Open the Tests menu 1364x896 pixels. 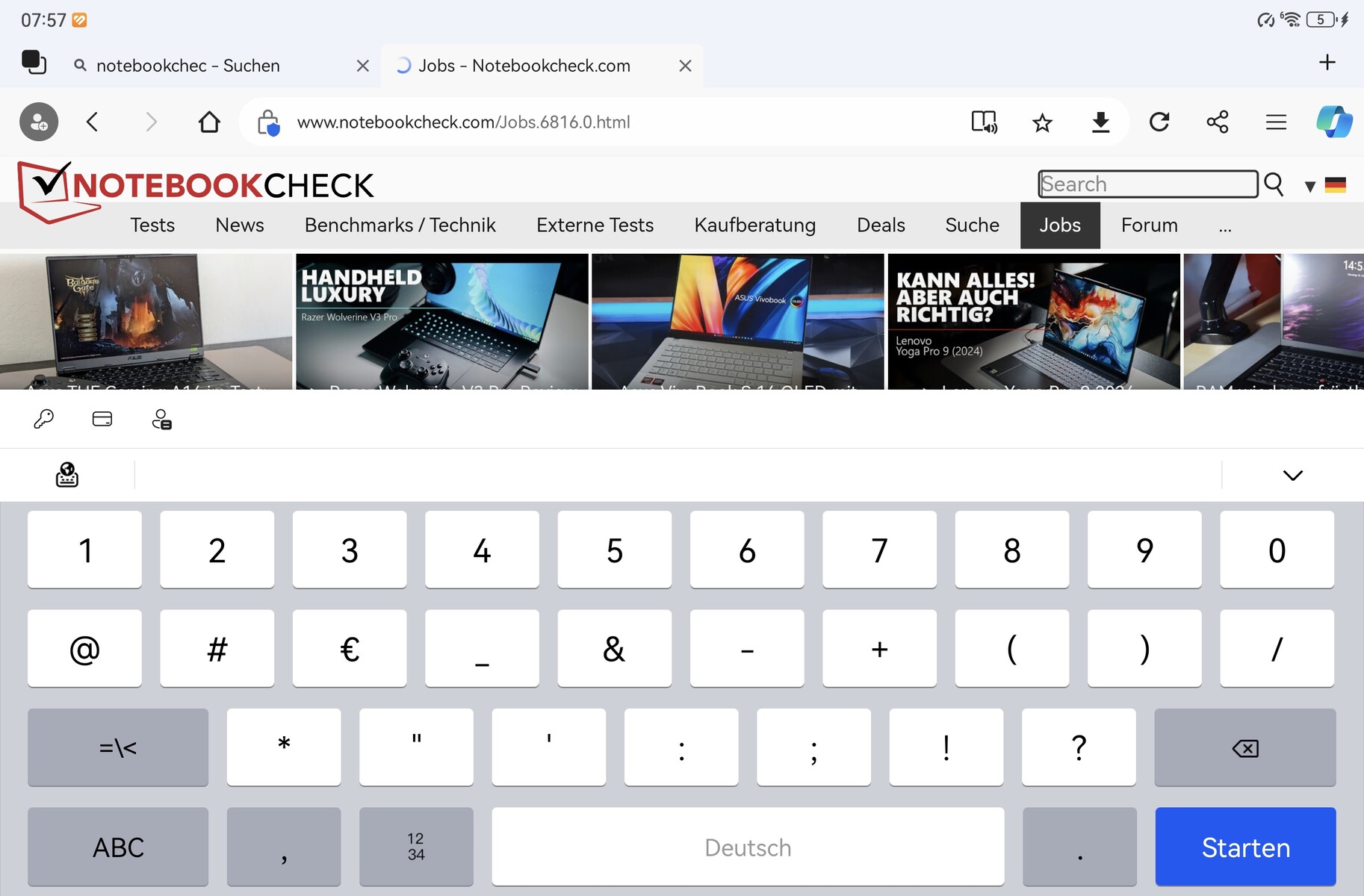tap(152, 225)
